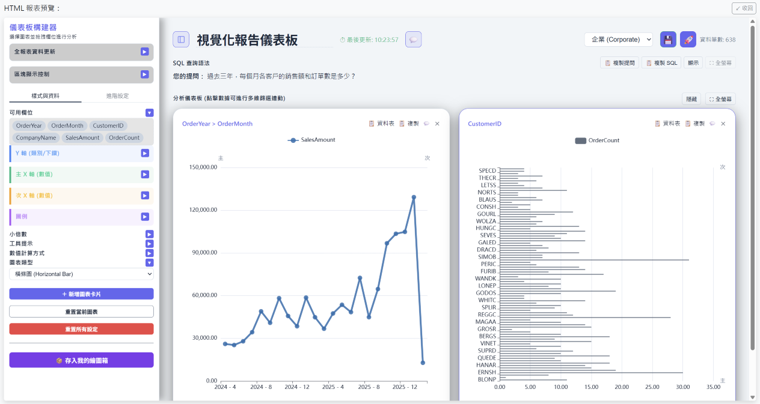Expand 主 X 軸 (數值) section arrow
The height and width of the screenshot is (404, 760).
pos(144,174)
